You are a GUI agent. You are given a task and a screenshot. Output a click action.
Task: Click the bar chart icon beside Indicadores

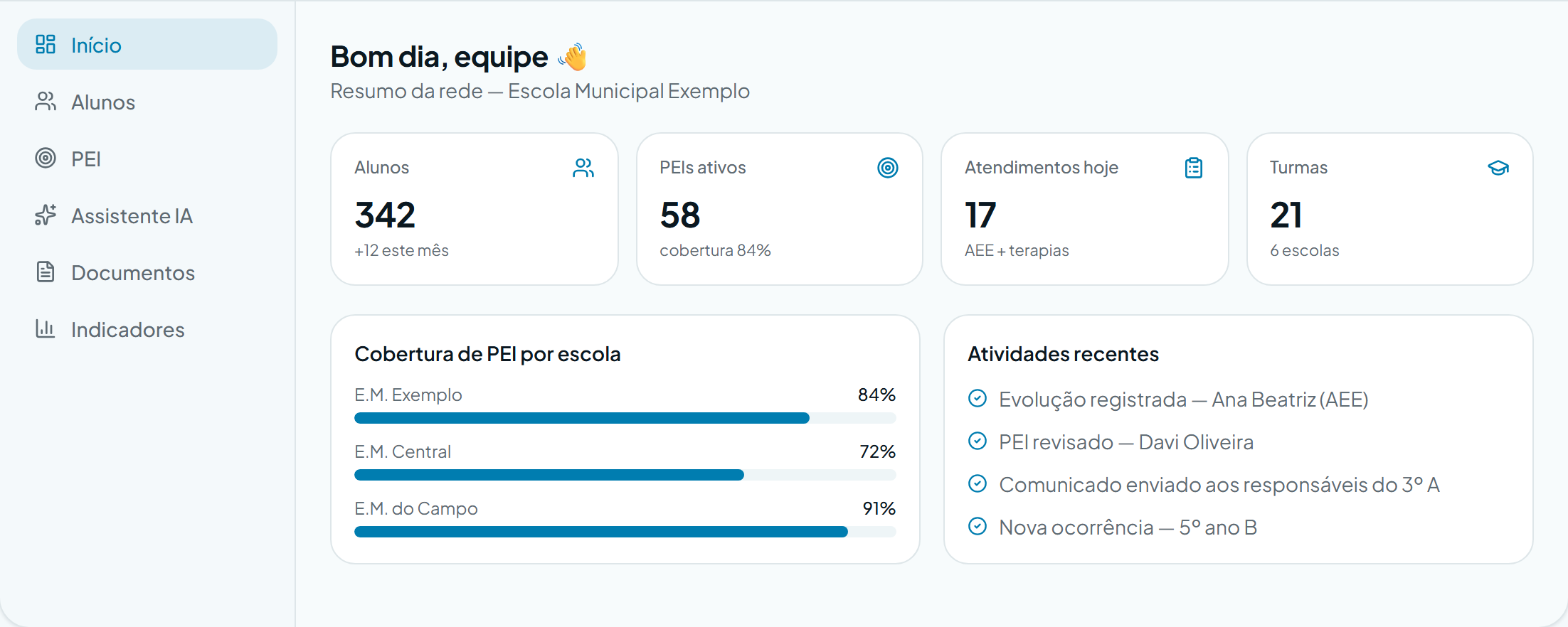[46, 328]
